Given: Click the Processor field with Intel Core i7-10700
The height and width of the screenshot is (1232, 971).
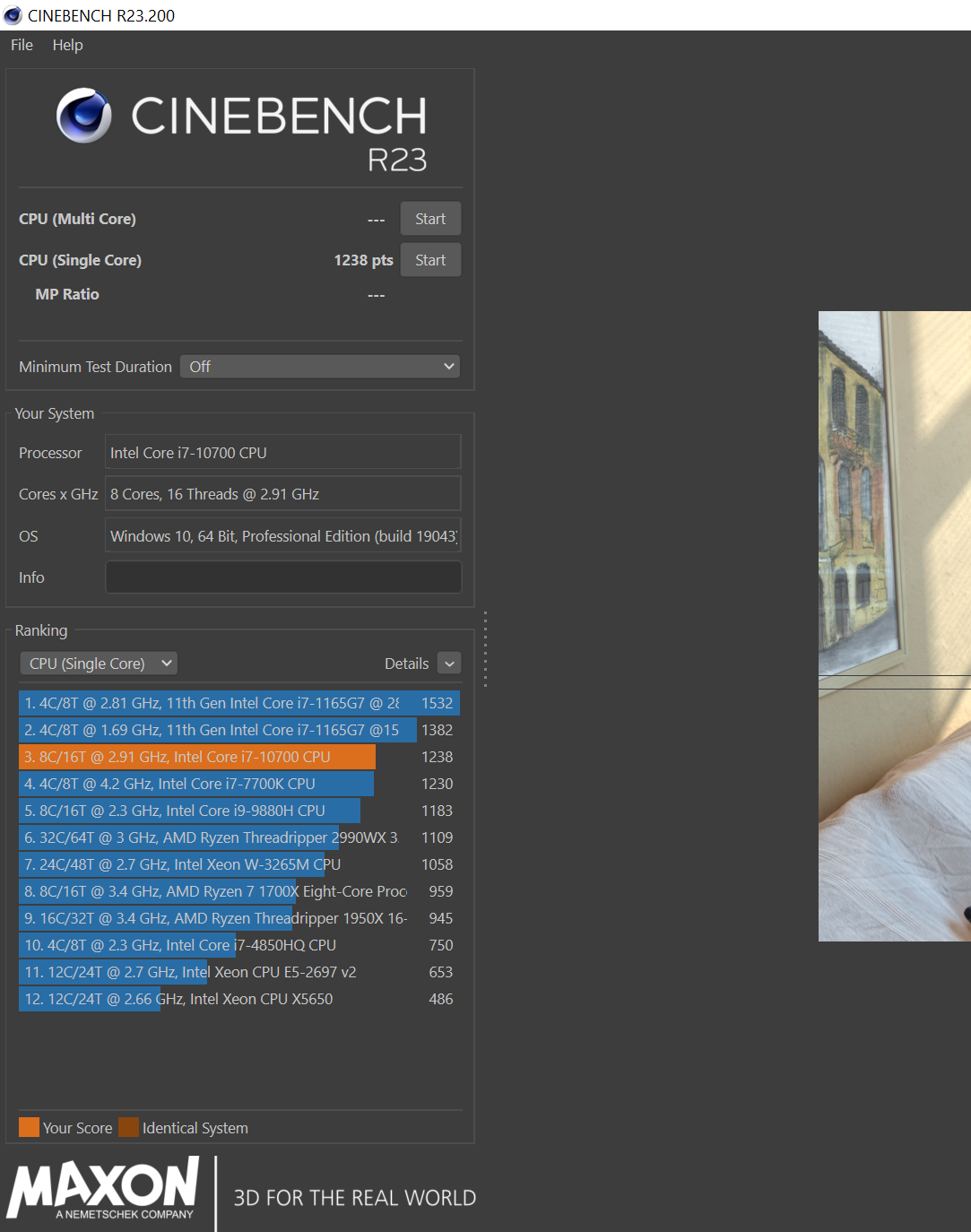Looking at the screenshot, I should pos(283,452).
